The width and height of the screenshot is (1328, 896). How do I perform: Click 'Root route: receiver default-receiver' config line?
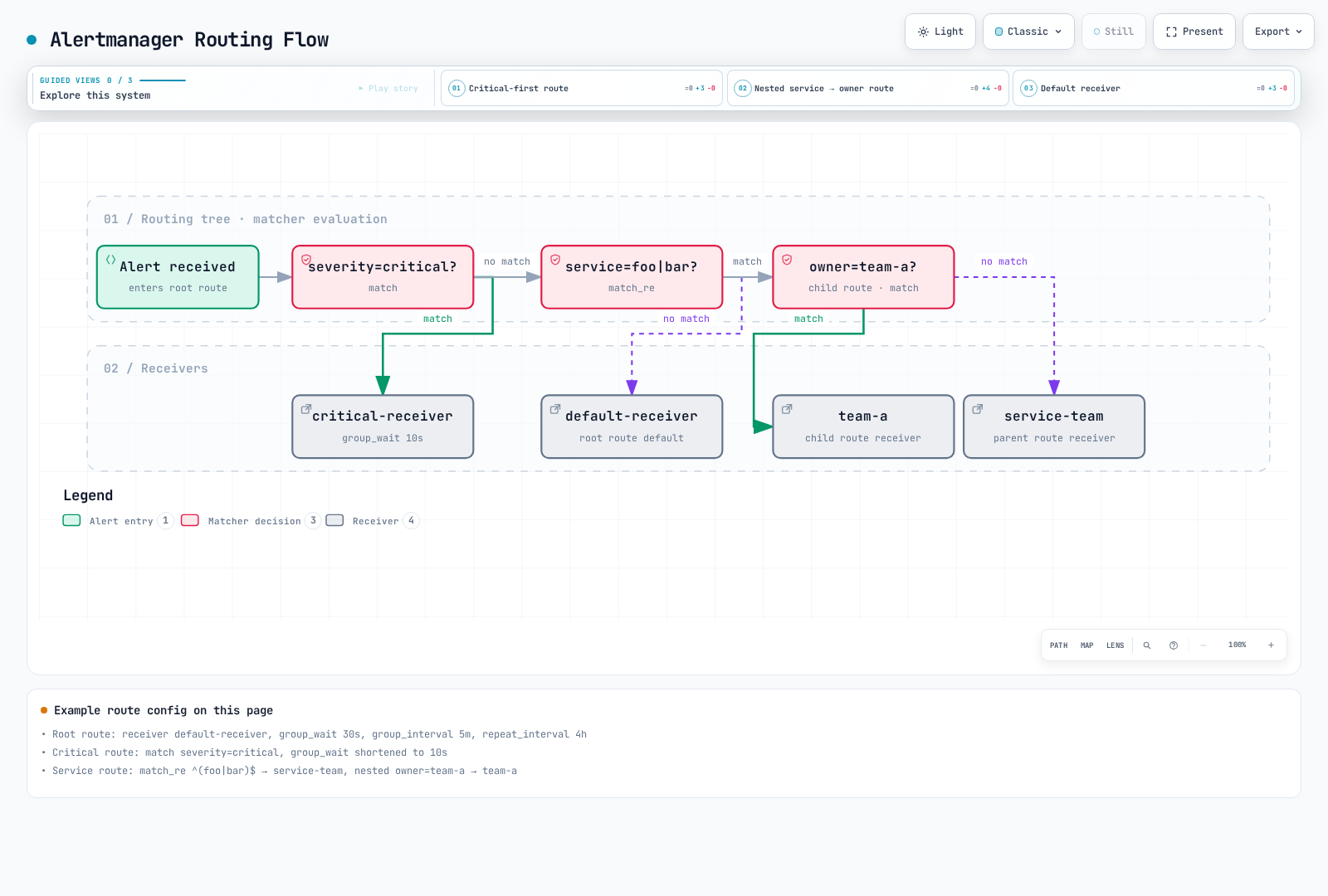point(320,734)
